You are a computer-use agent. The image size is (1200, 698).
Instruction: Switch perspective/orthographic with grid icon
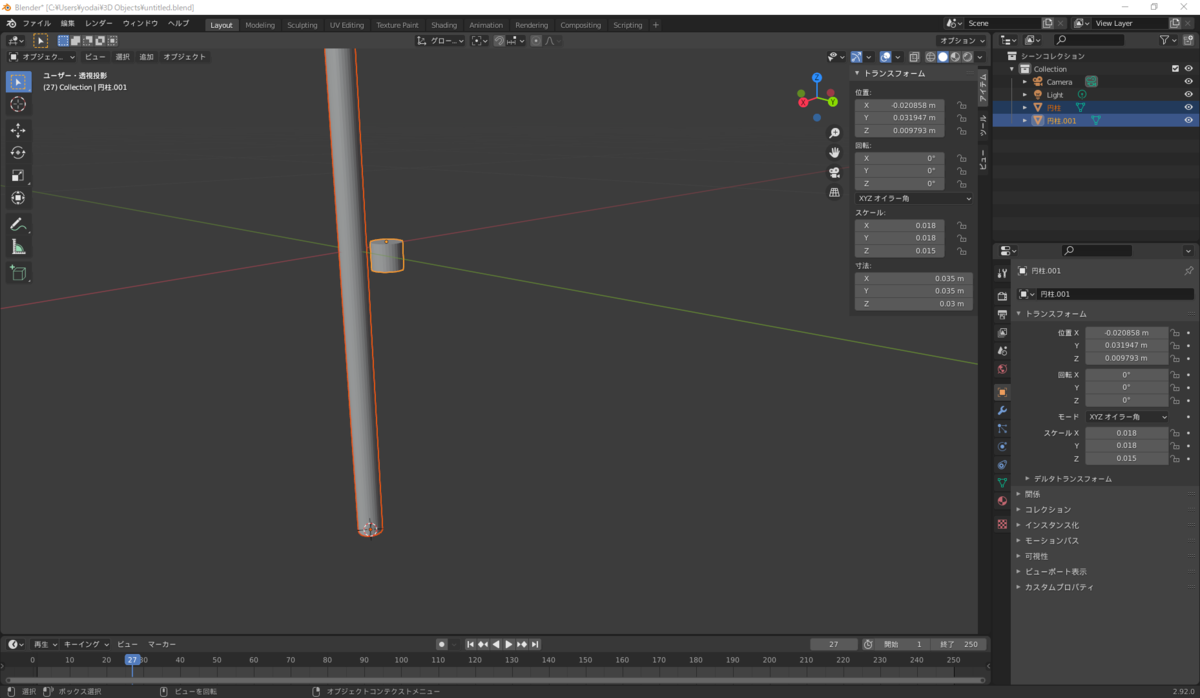point(834,192)
